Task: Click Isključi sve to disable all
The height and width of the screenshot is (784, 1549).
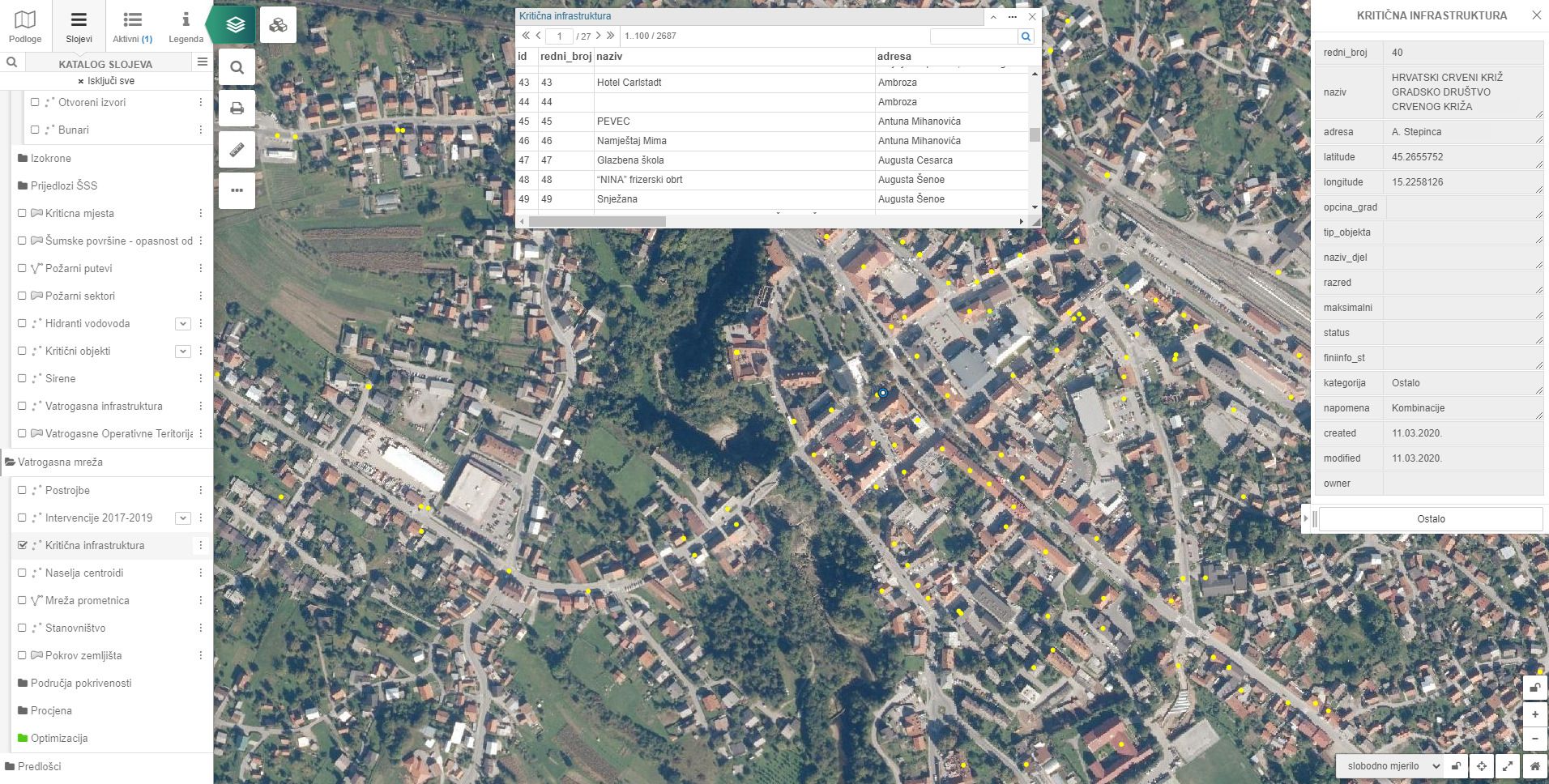Action: [x=106, y=81]
